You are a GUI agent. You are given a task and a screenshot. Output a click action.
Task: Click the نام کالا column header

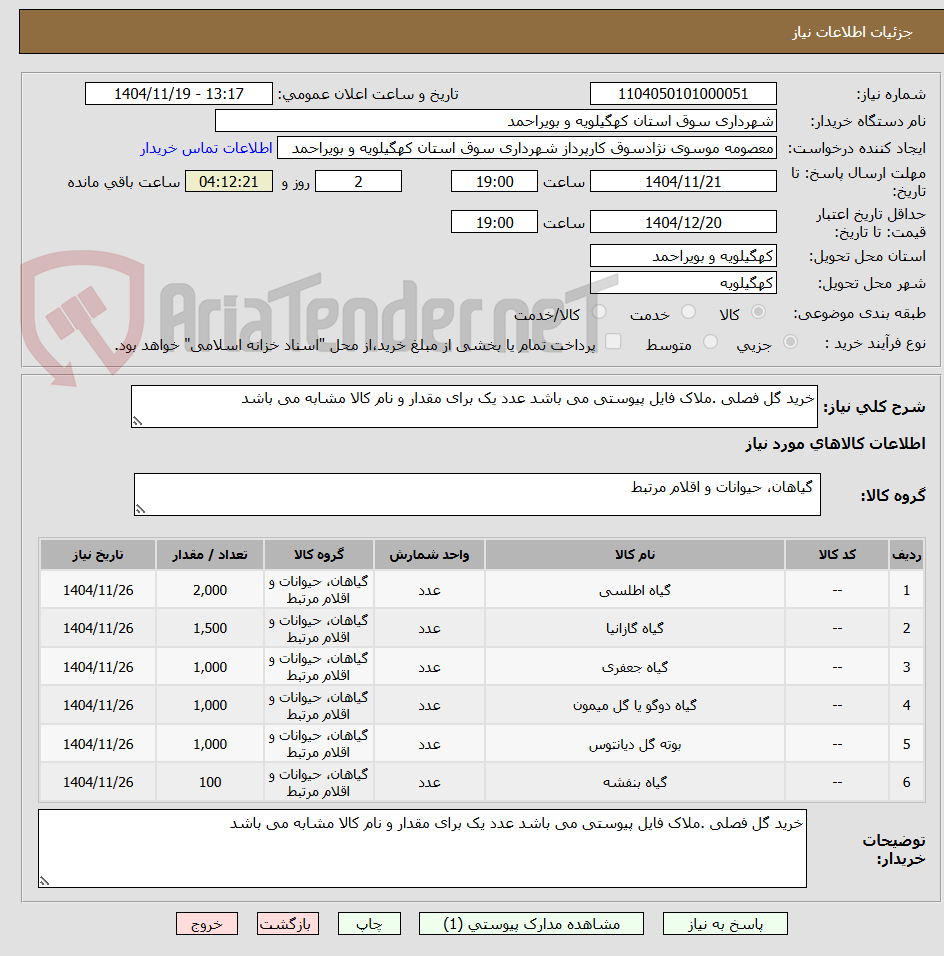pyautogui.click(x=635, y=555)
